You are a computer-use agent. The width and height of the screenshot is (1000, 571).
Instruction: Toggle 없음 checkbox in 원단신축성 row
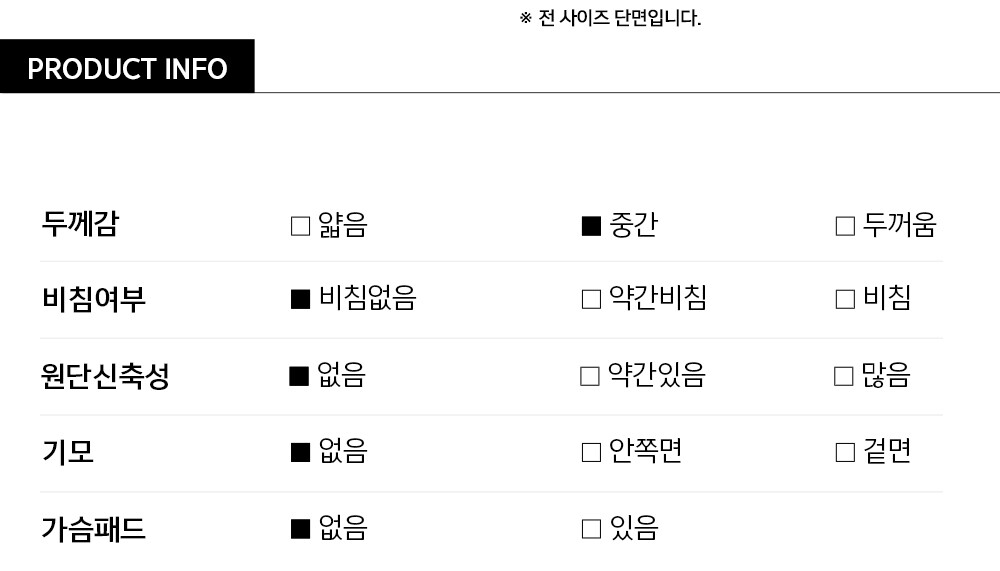click(298, 376)
